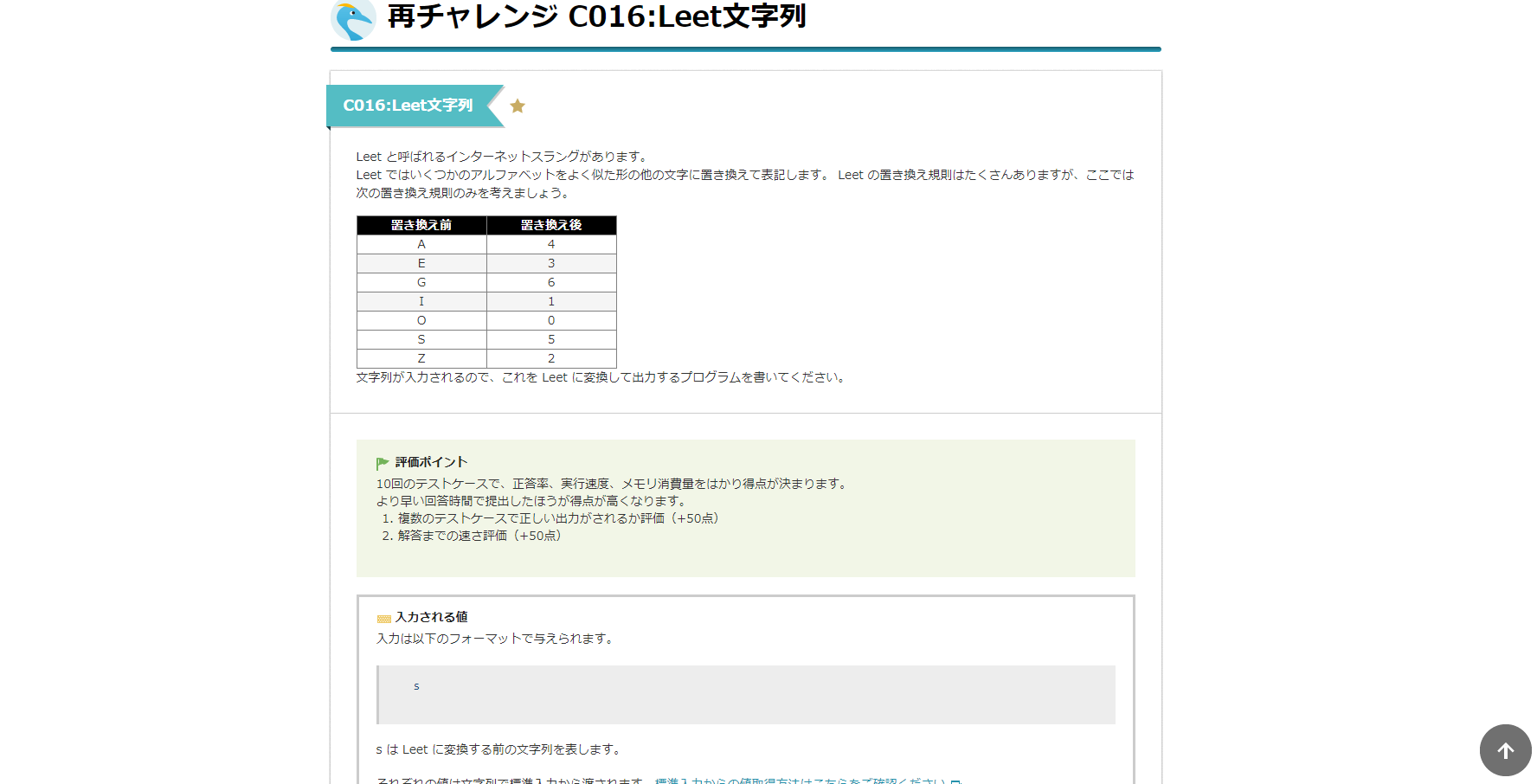This screenshot has height=784, width=1537.
Task: Select the number 6 table cell
Action: coord(551,282)
